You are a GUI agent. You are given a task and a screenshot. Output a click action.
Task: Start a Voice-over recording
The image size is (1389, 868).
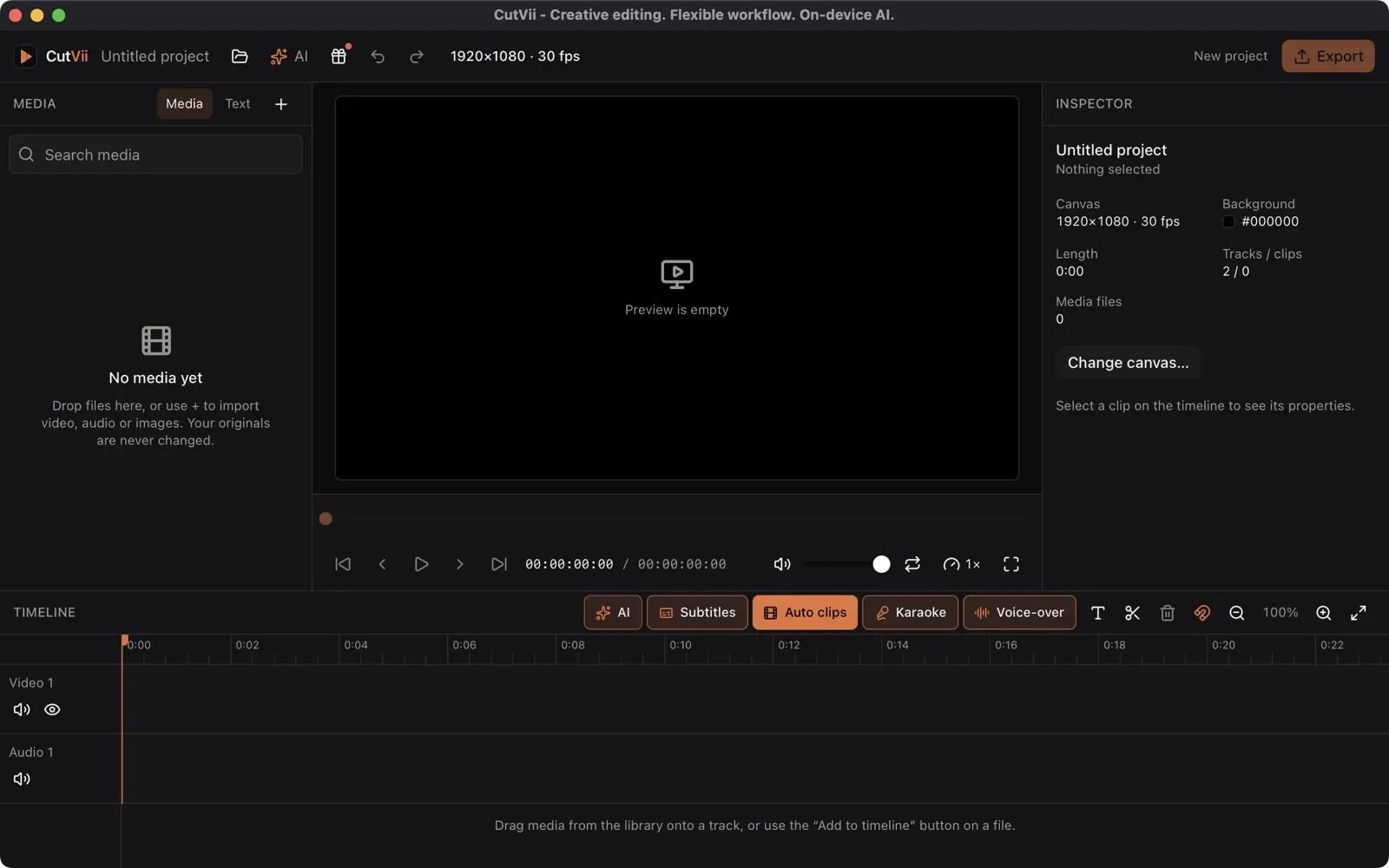coord(1019,613)
